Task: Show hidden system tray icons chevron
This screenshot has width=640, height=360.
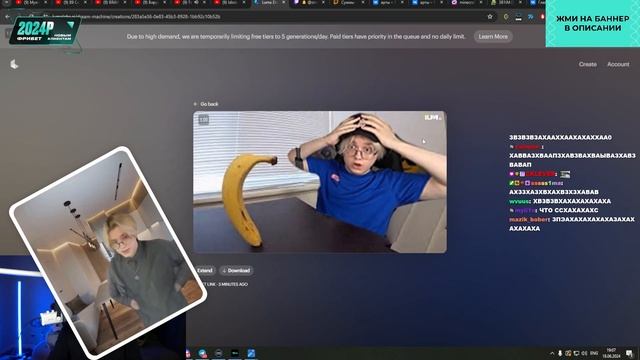Action: tap(552, 353)
